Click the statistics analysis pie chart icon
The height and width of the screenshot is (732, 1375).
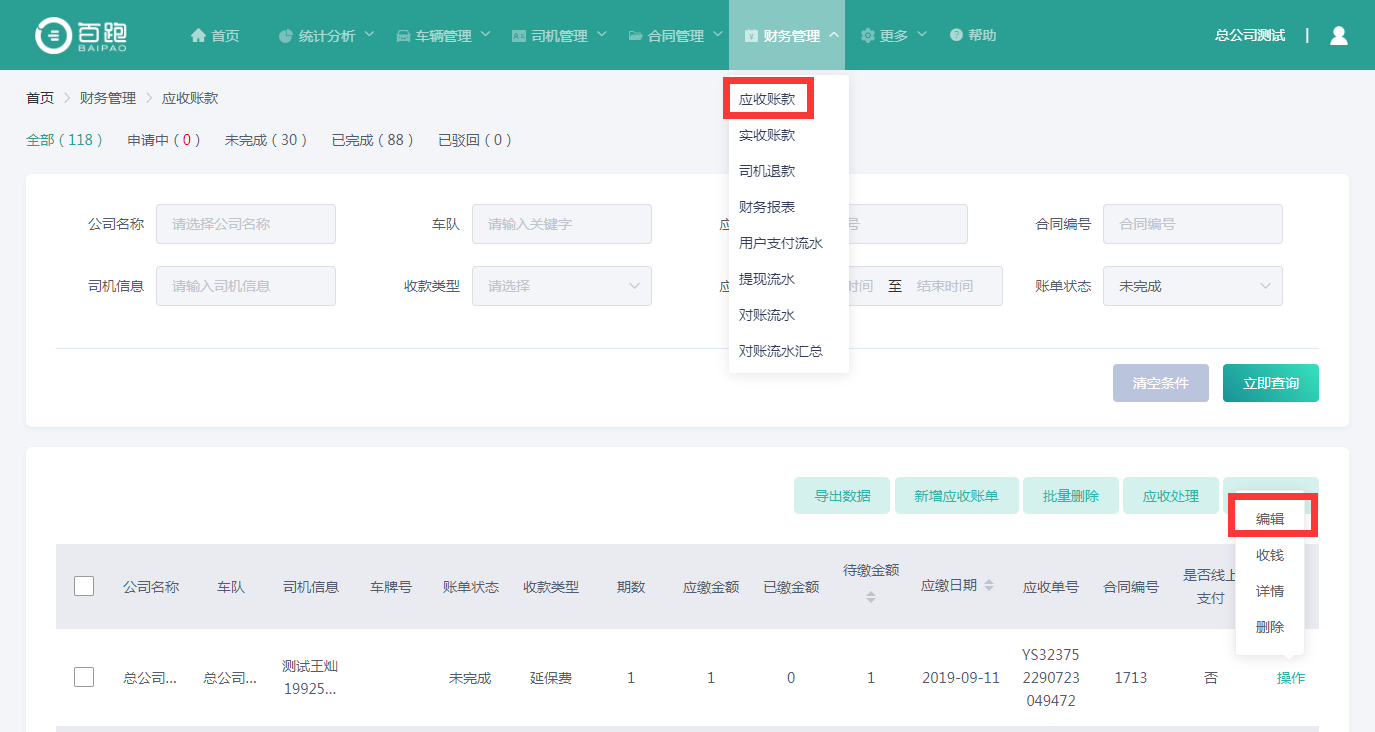(286, 36)
